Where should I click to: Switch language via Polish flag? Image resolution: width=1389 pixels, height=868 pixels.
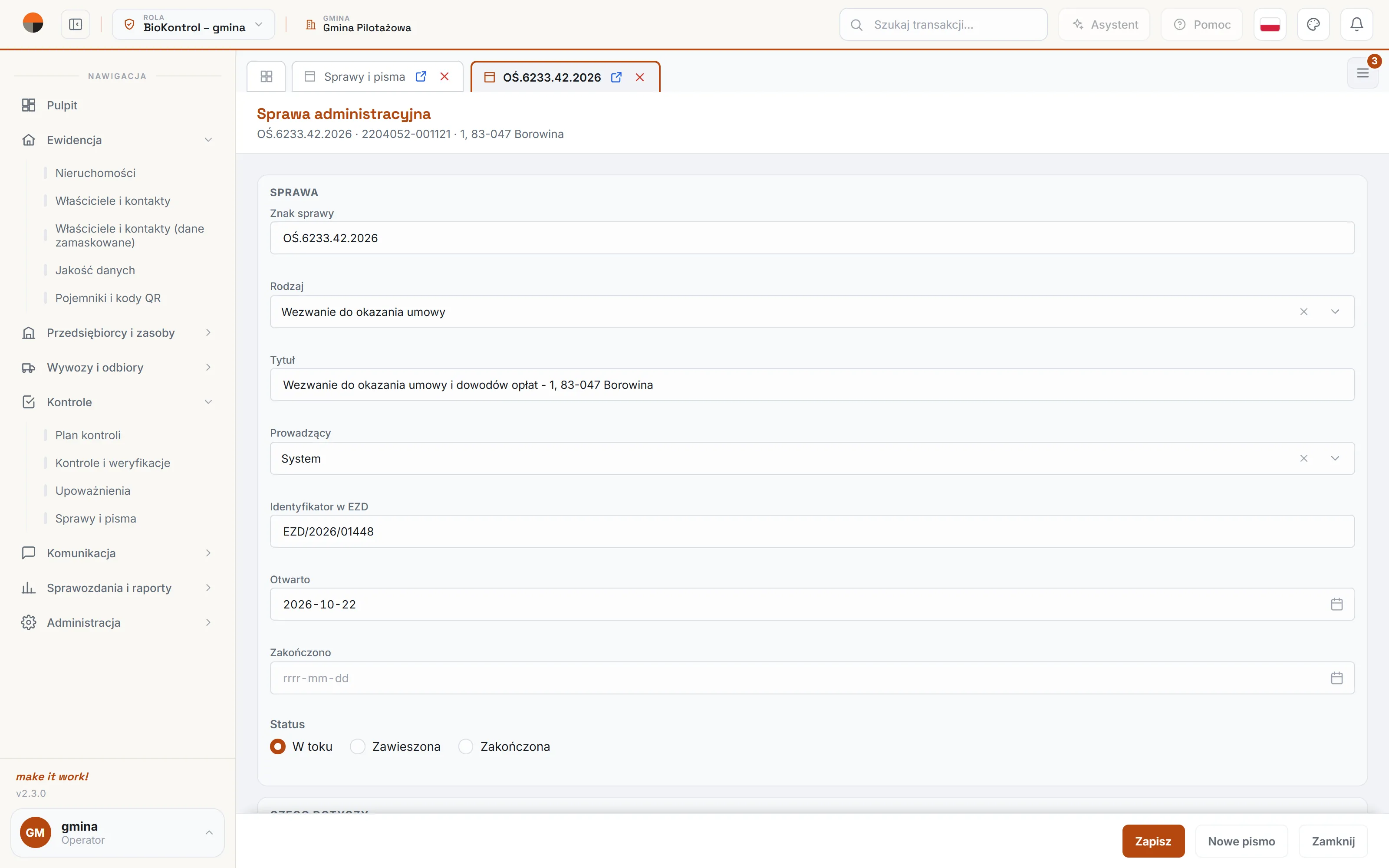[1270, 24]
